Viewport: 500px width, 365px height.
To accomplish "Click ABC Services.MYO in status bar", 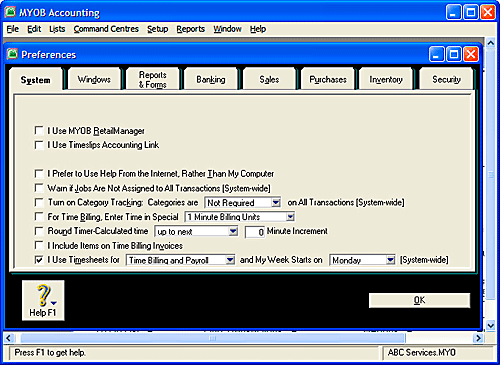I will click(422, 352).
